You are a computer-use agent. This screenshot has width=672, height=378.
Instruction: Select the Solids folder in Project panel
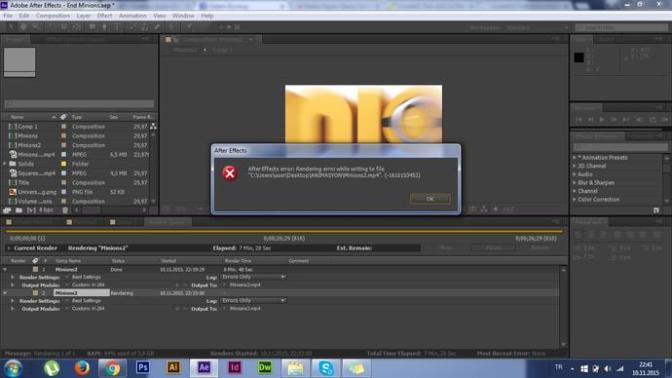point(26,164)
